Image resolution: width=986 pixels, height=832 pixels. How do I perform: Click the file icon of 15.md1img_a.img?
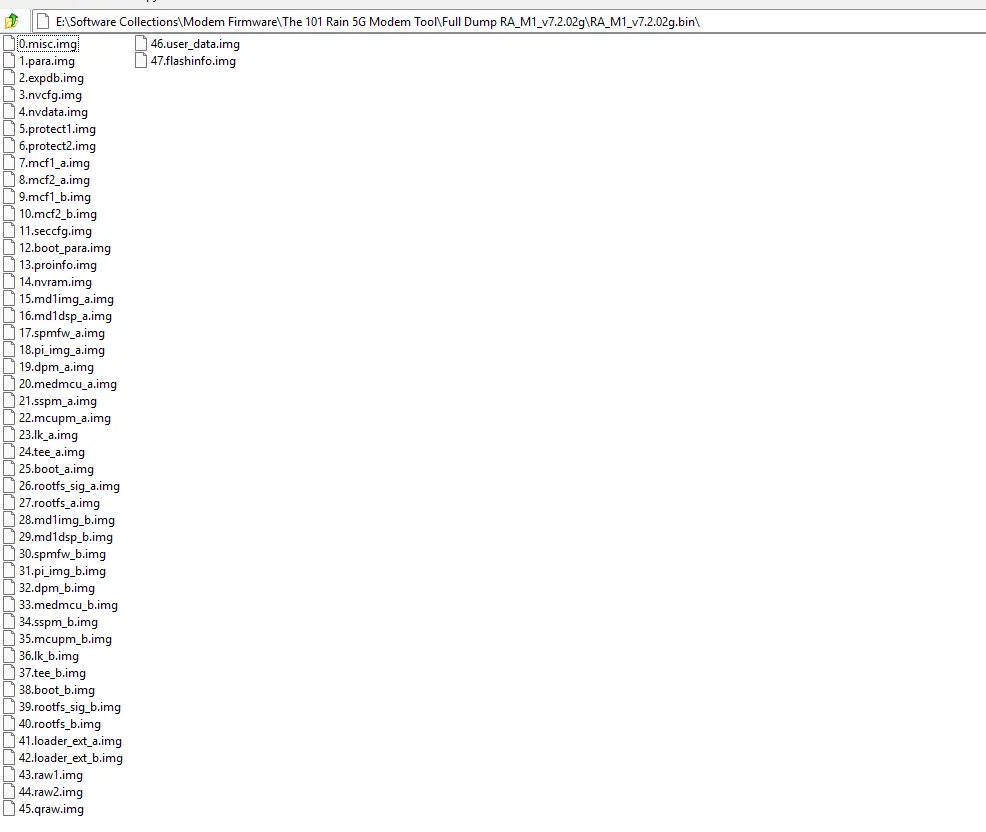pos(9,298)
